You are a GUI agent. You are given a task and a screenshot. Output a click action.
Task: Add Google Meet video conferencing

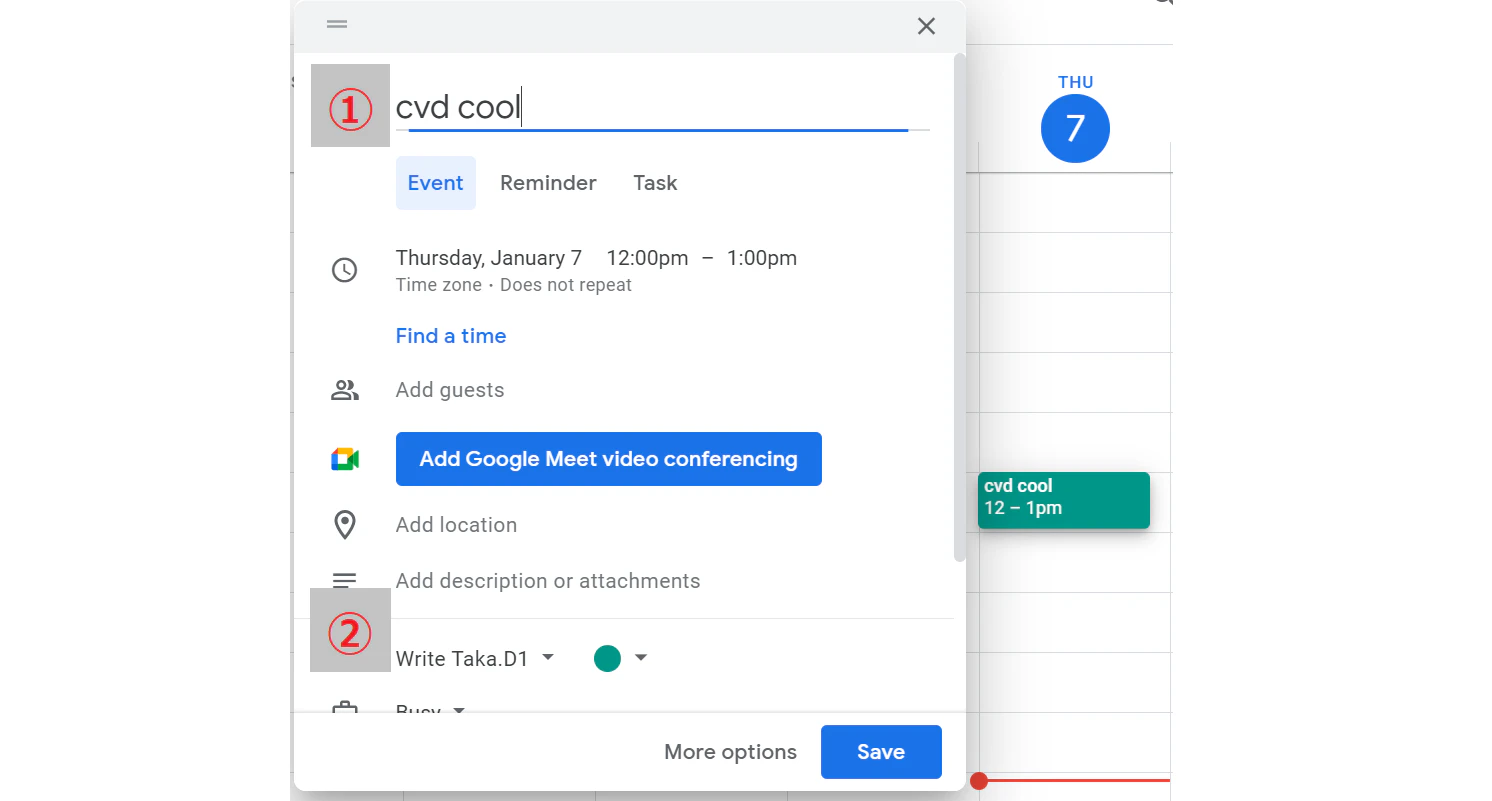pos(608,459)
